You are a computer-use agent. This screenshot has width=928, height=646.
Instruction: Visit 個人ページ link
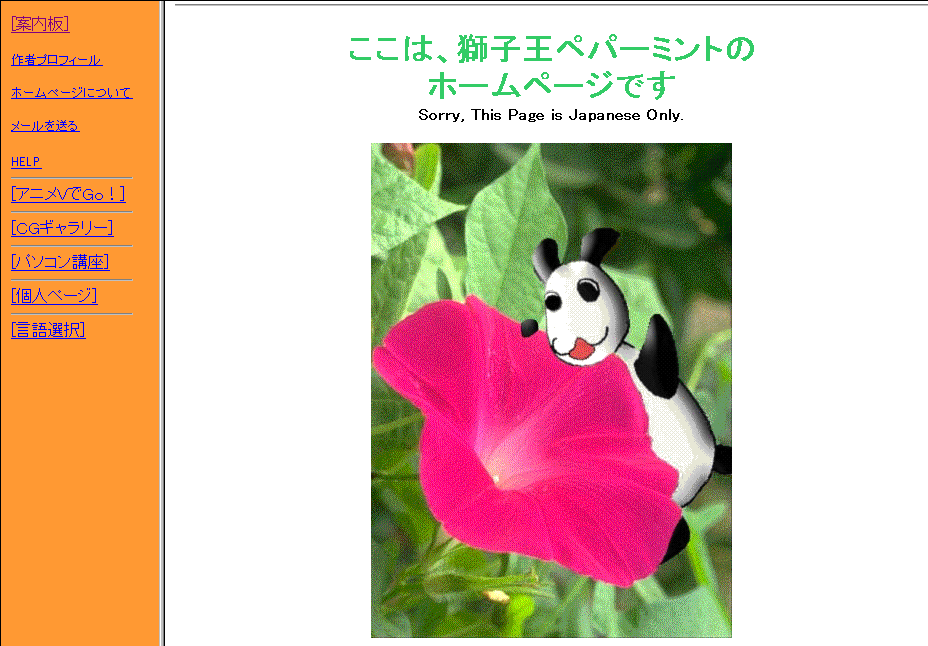(54, 296)
